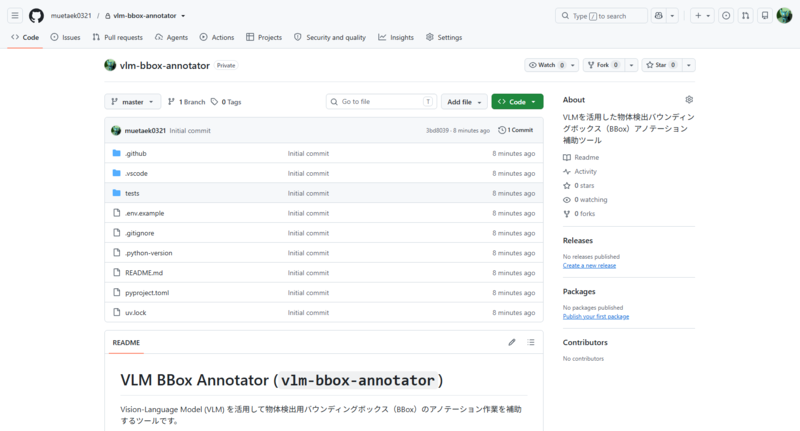Click the file icon beside README.md
The image size is (800, 431).
[116, 272]
